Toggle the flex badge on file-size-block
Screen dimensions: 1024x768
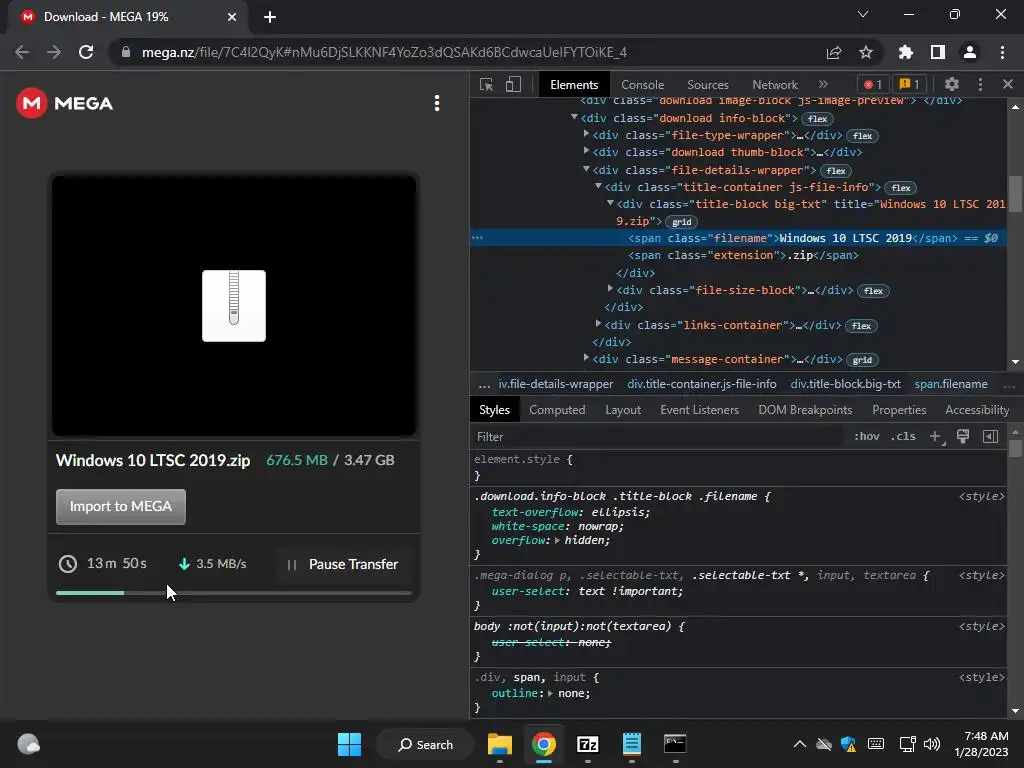coord(873,291)
